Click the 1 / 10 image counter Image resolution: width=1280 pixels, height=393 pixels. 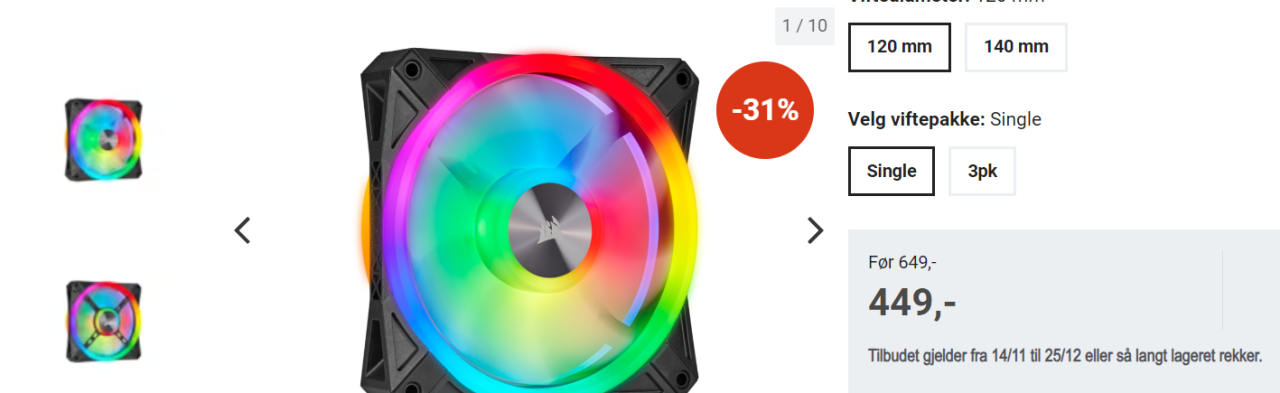pos(805,26)
